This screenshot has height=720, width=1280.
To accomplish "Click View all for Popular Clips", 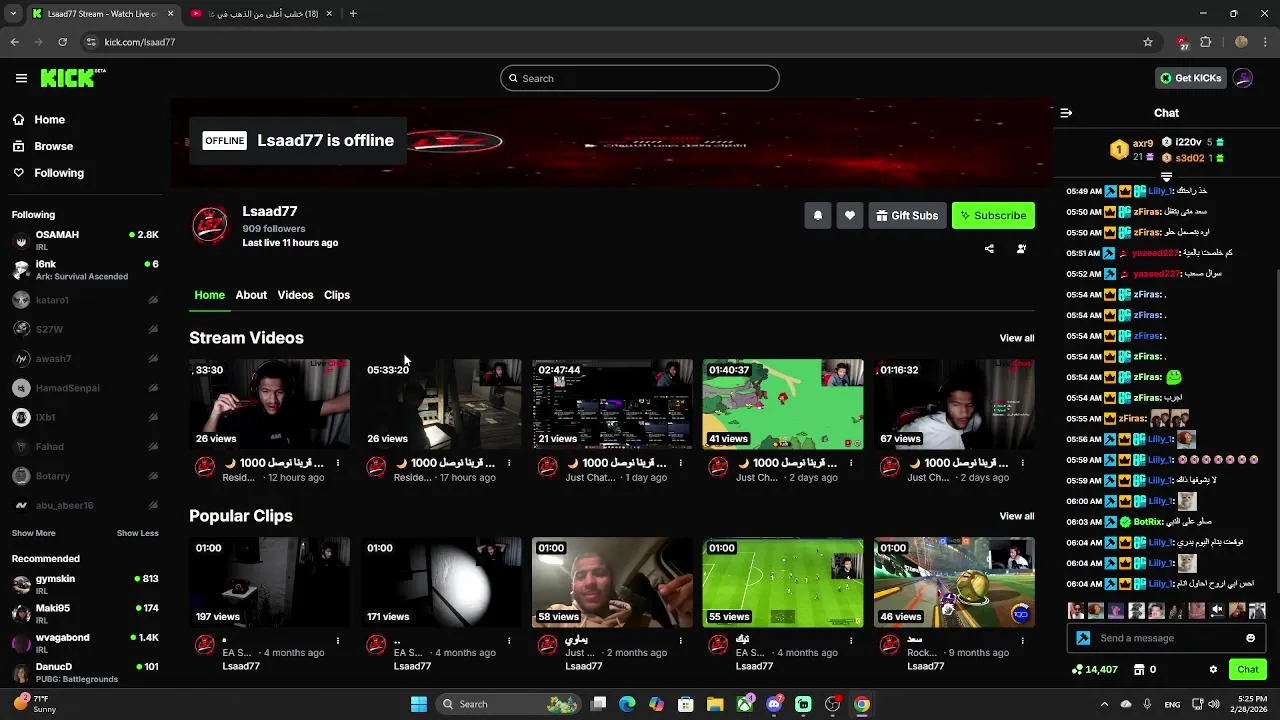I will 1017,516.
